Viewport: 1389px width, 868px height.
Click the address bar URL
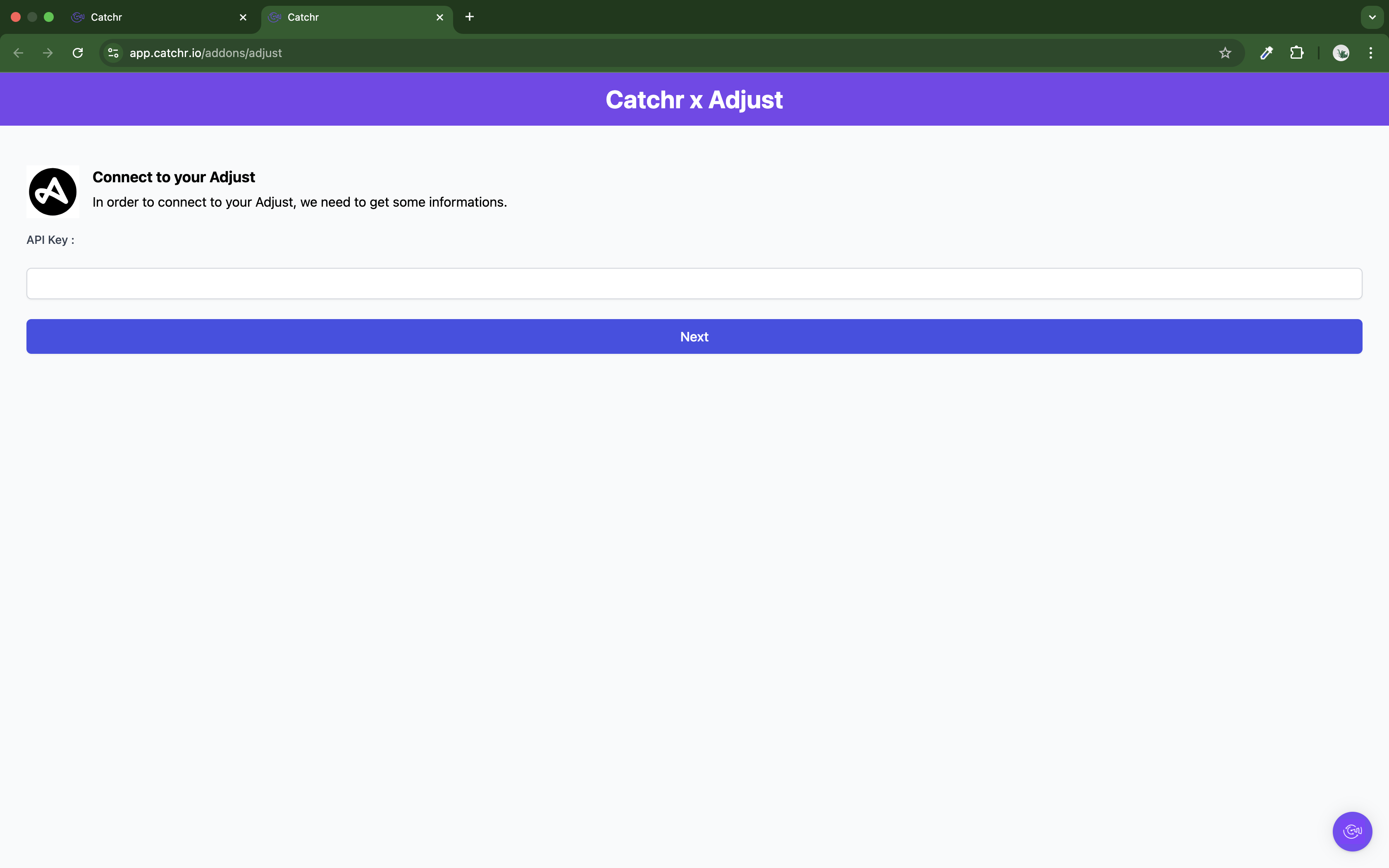click(x=205, y=53)
